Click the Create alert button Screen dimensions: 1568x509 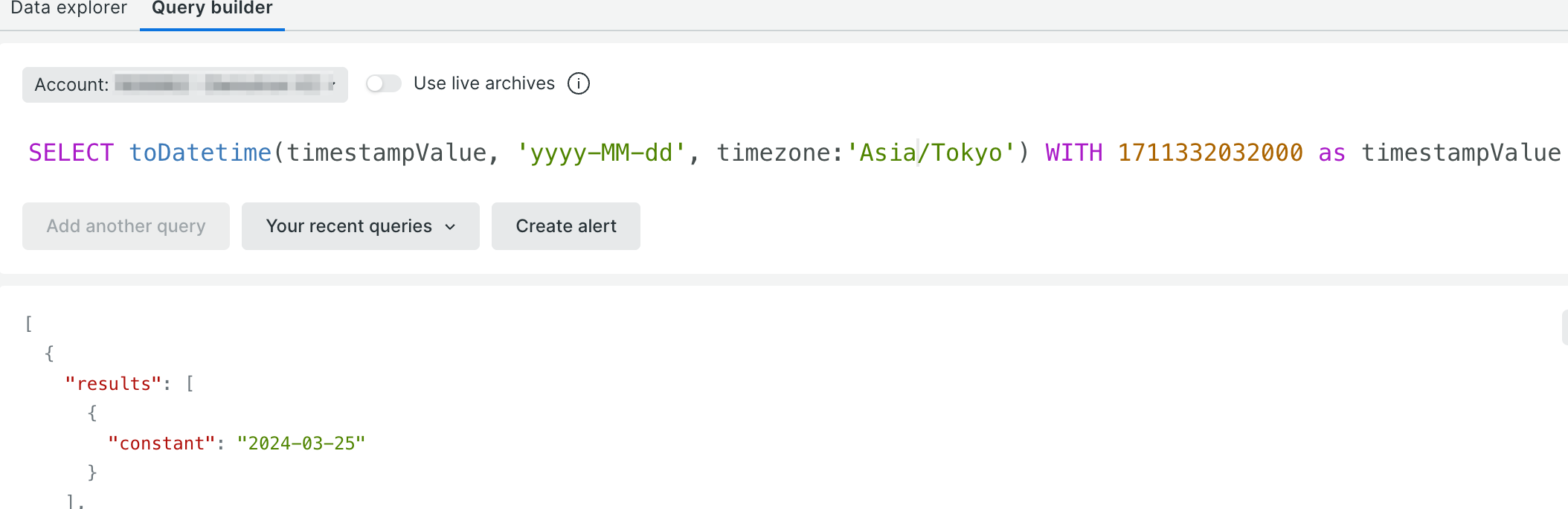point(565,226)
